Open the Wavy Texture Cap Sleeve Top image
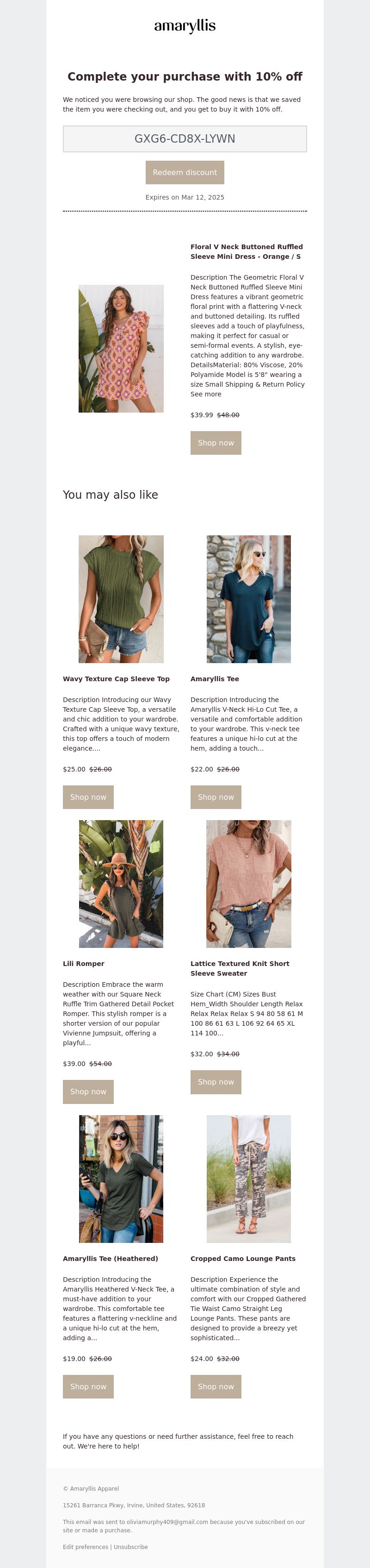 coord(121,599)
